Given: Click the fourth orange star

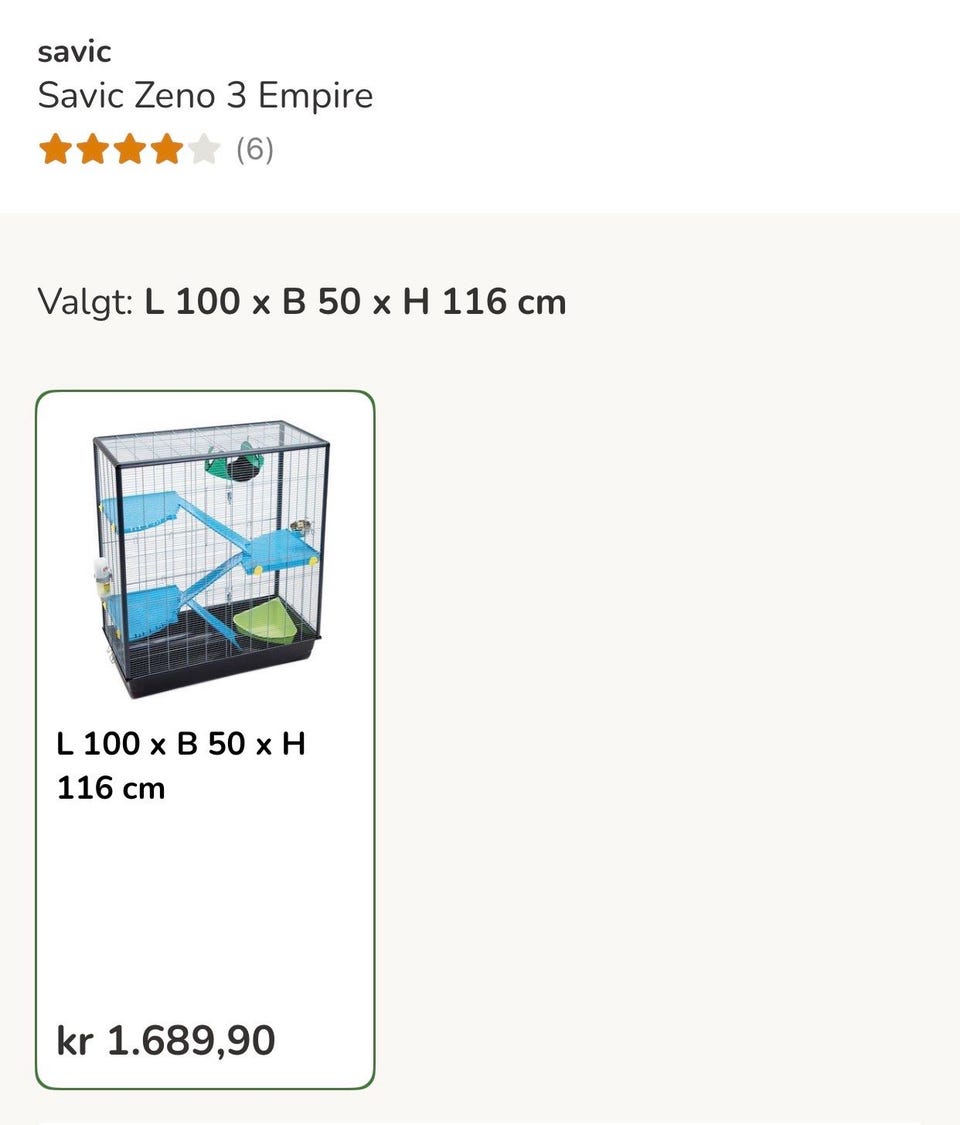Looking at the screenshot, I should click(x=167, y=148).
